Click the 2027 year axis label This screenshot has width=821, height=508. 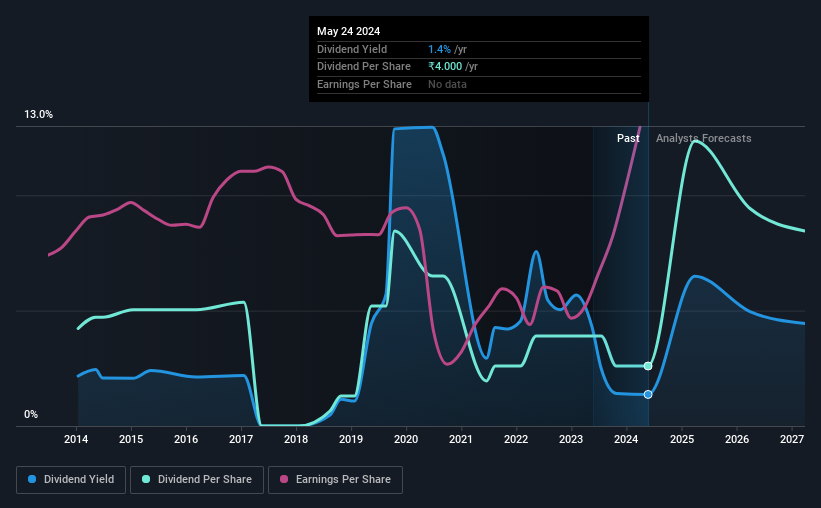click(792, 439)
